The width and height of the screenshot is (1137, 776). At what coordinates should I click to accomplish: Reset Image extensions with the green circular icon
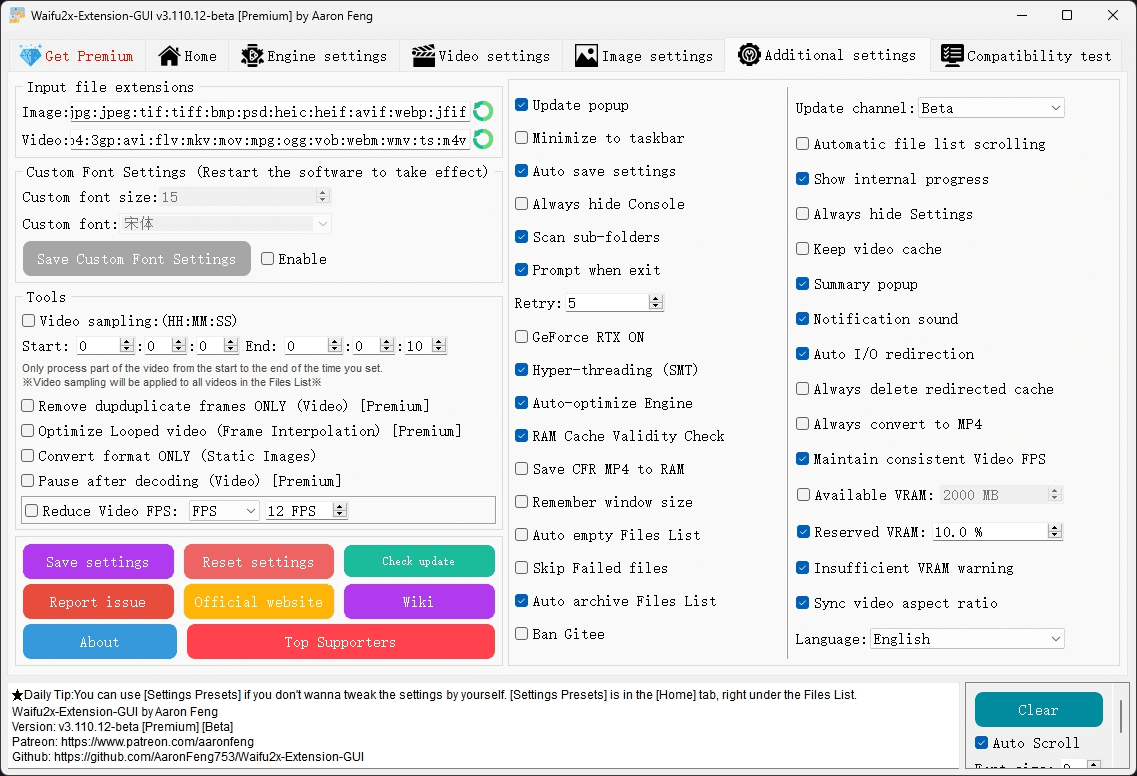click(483, 111)
